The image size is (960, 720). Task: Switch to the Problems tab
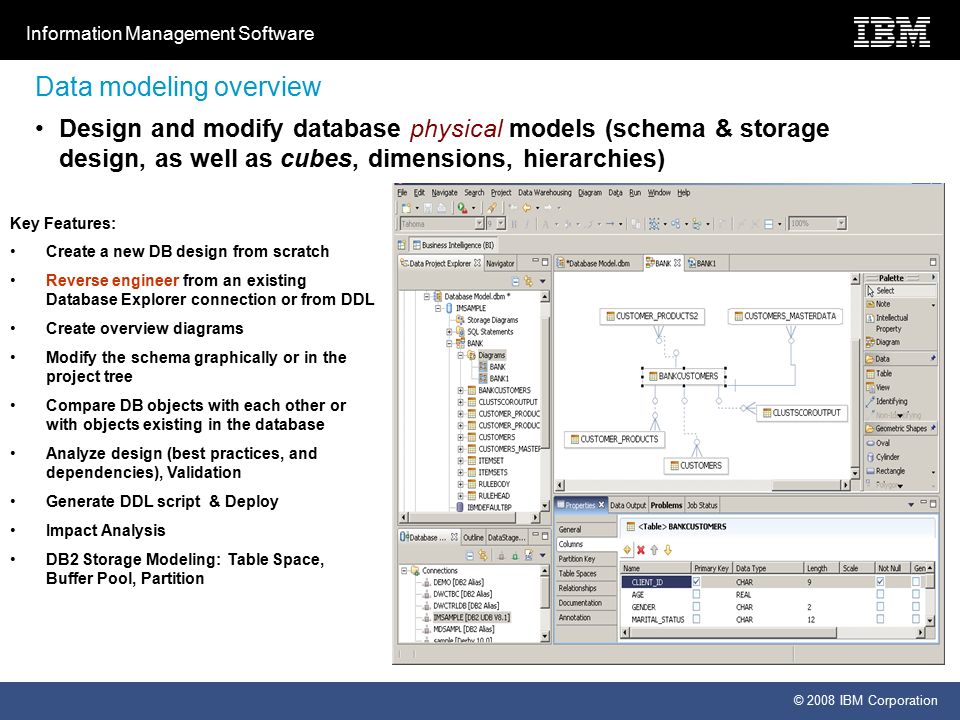666,505
